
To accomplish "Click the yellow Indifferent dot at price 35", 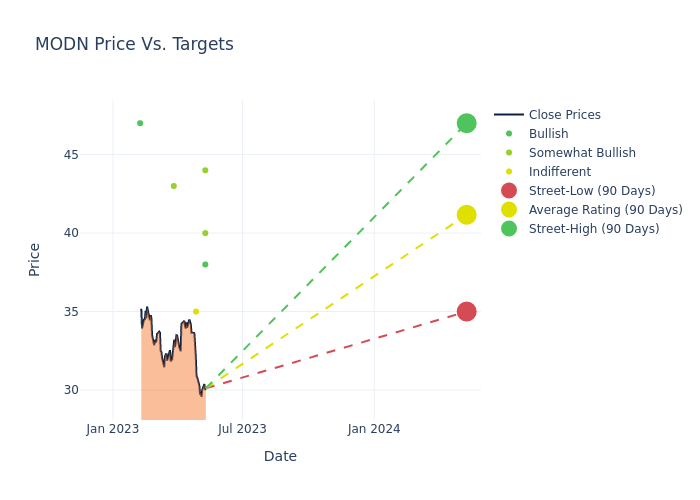I will click(x=196, y=311).
